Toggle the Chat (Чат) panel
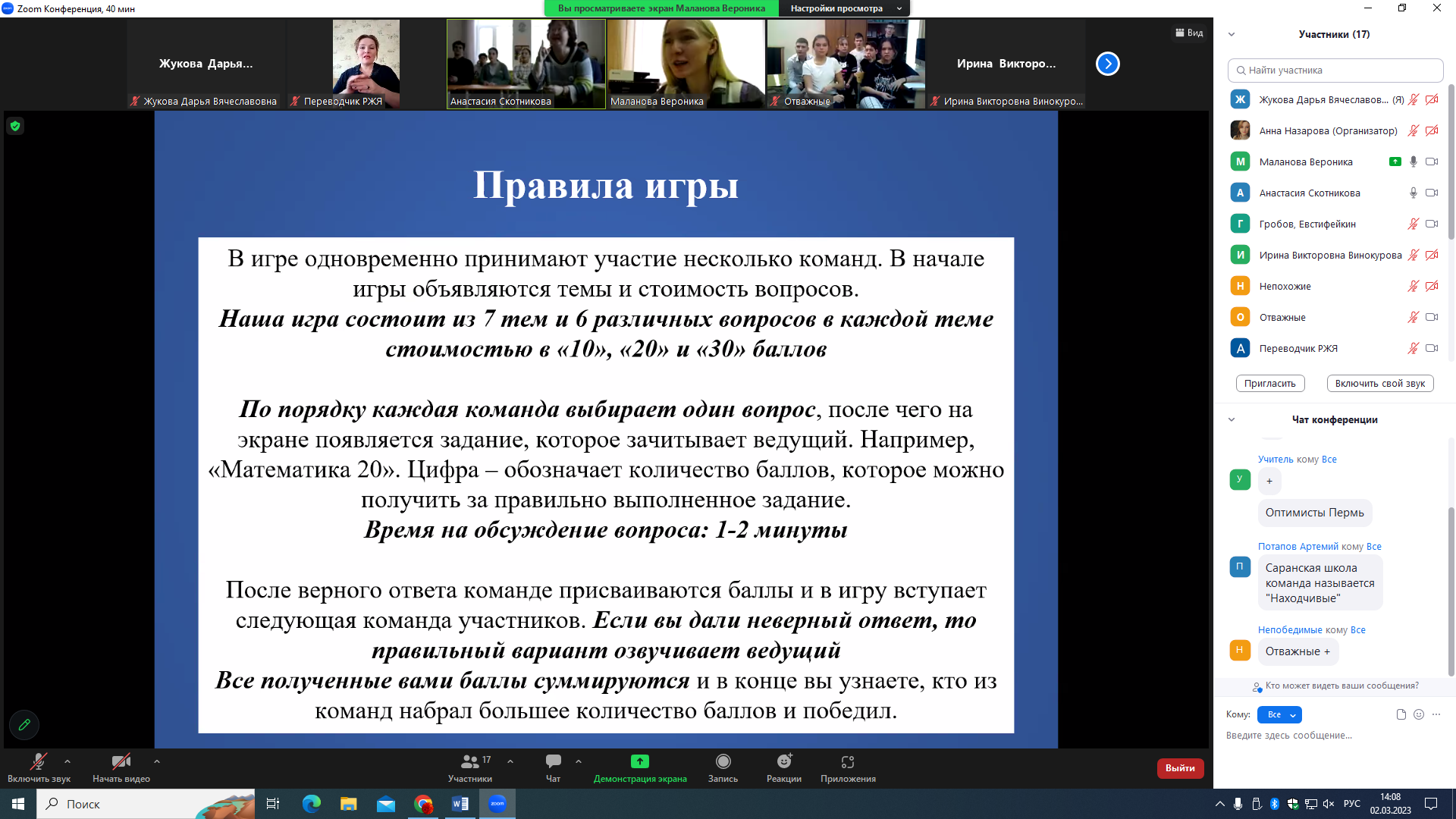1456x819 pixels. (x=553, y=762)
